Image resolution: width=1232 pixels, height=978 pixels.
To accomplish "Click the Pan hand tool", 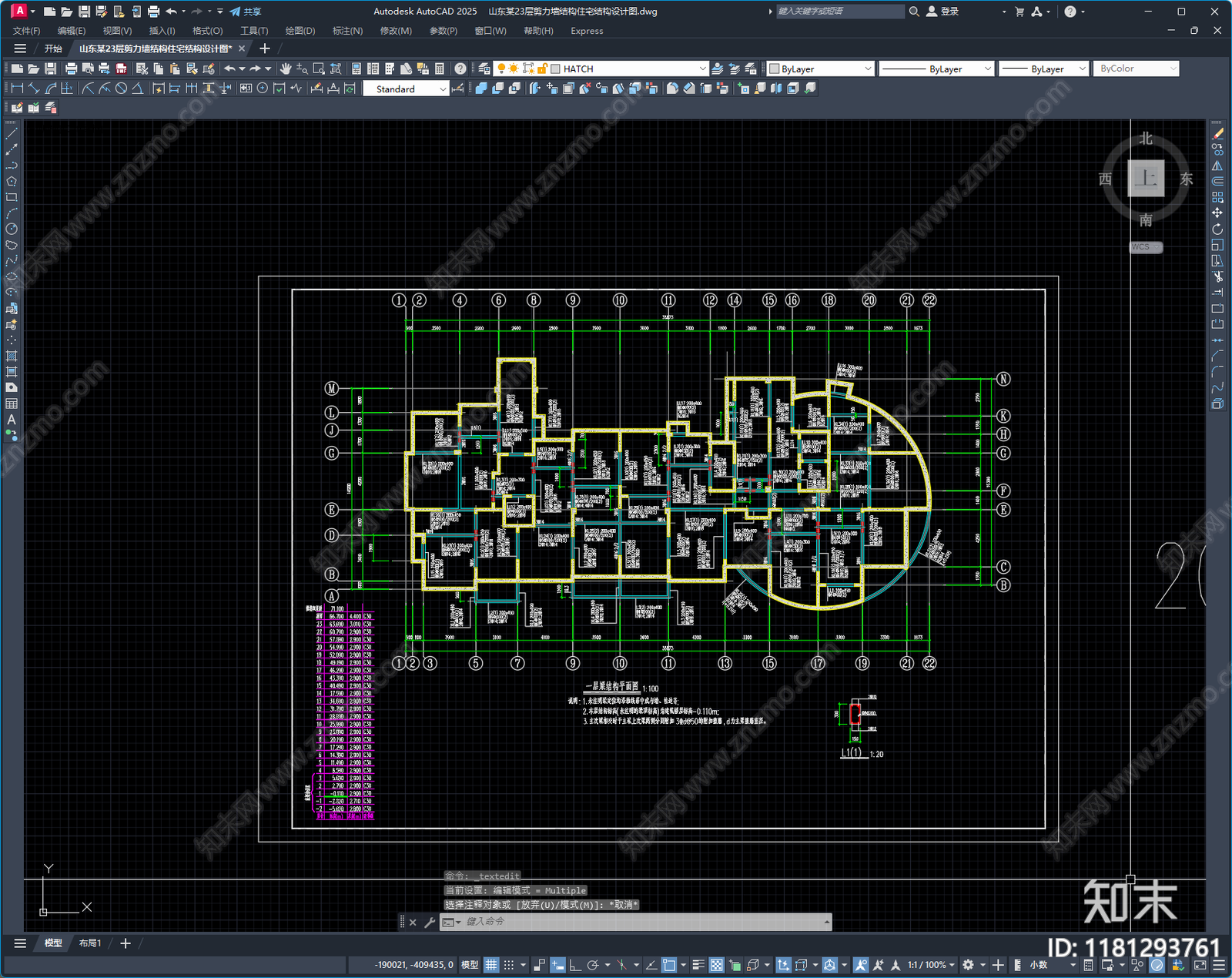I will tap(286, 69).
